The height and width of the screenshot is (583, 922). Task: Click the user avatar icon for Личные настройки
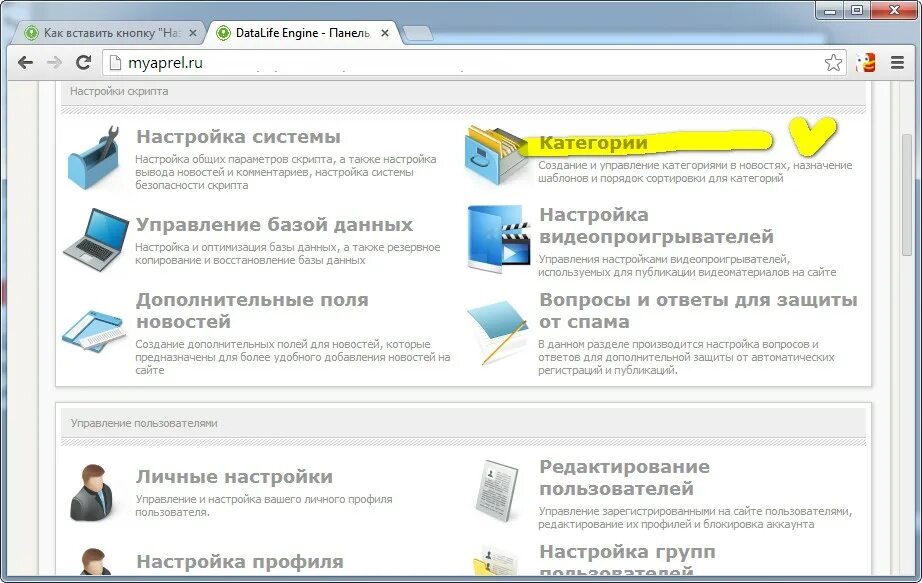pyautogui.click(x=93, y=490)
